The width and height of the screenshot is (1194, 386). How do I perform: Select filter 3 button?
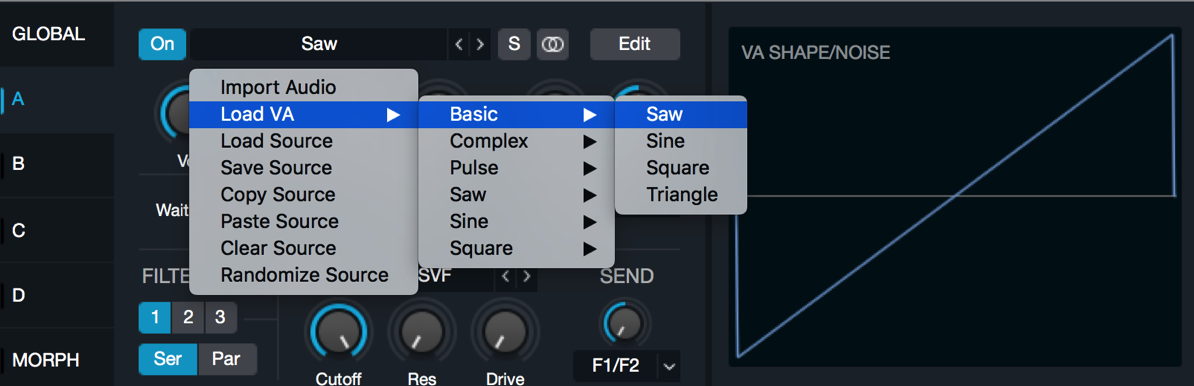(x=220, y=317)
